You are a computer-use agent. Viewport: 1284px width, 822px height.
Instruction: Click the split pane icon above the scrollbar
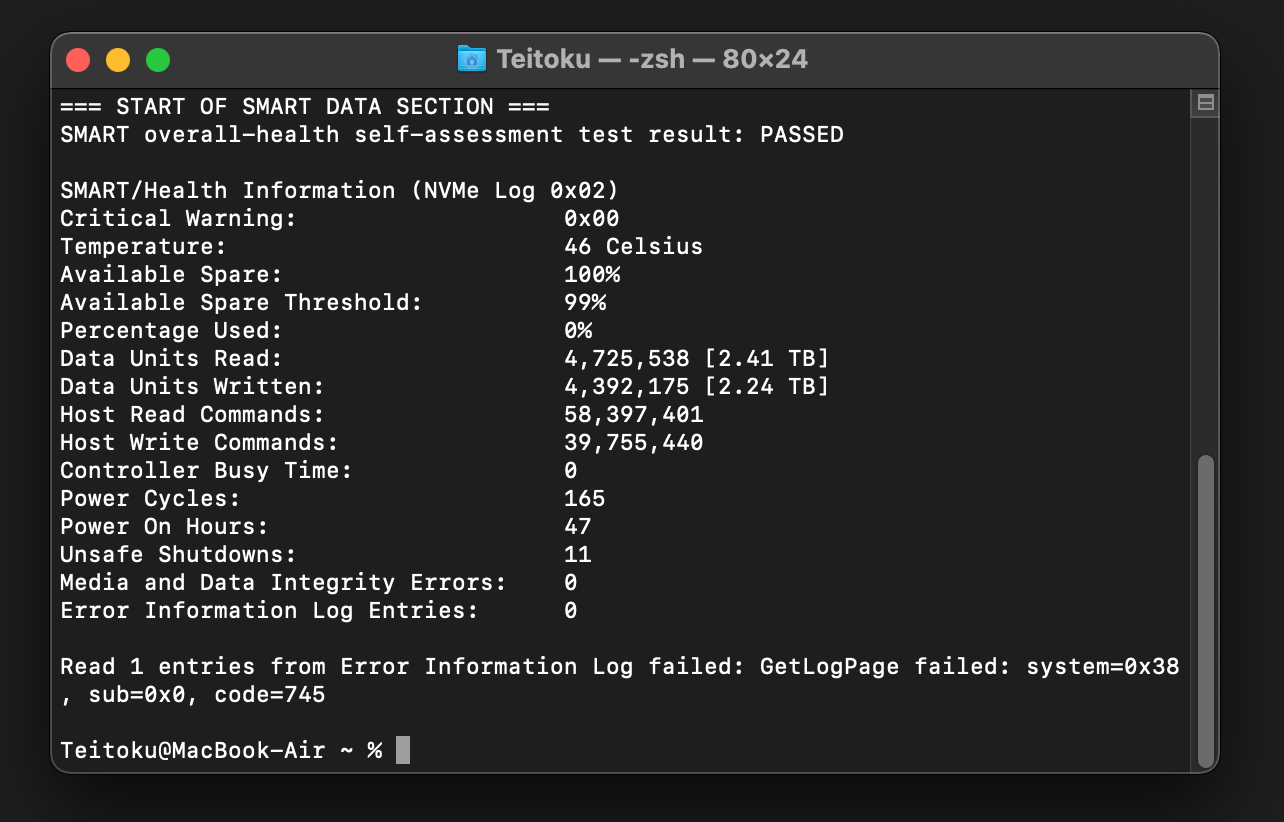(x=1205, y=102)
